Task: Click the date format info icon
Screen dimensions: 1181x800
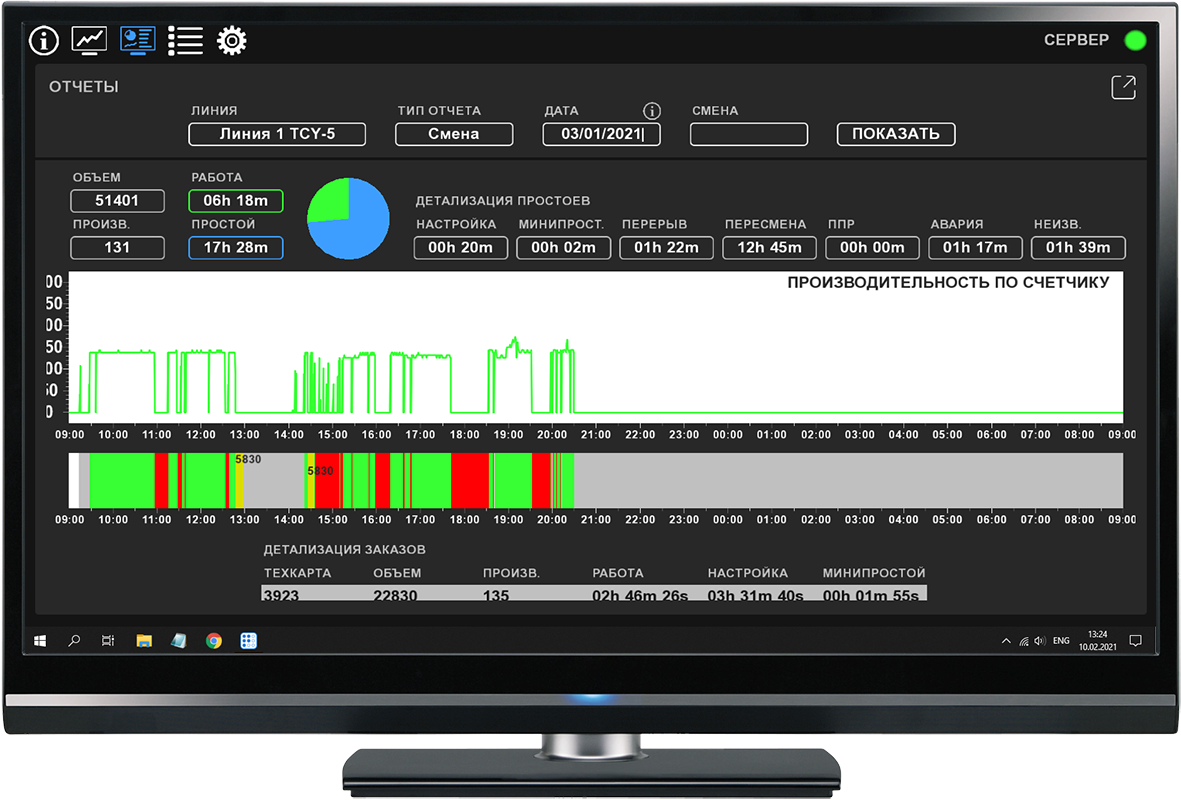Action: 652,111
